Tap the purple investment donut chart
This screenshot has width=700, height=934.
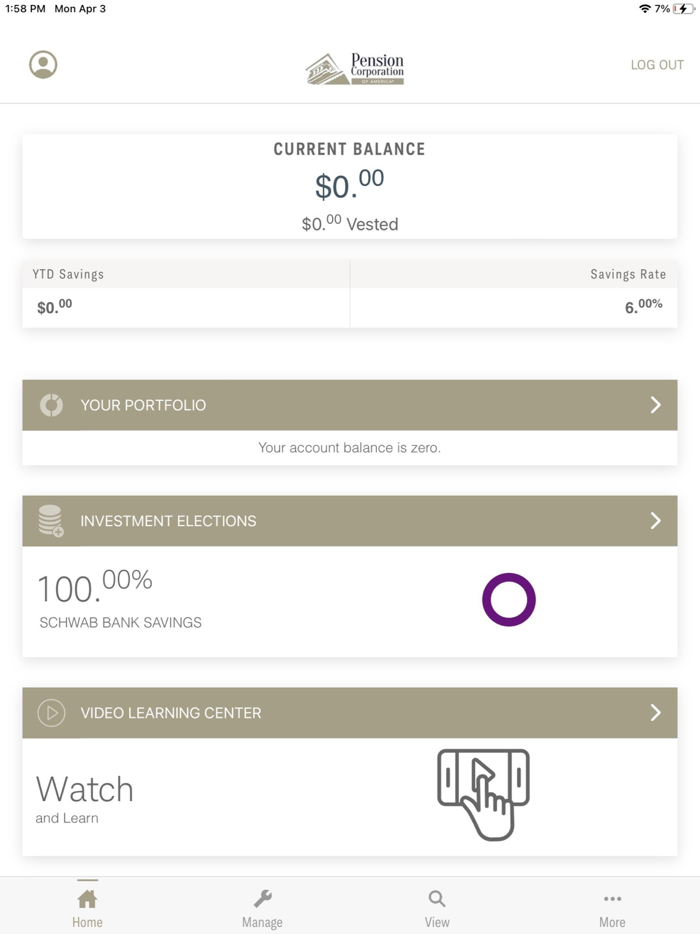(x=510, y=599)
